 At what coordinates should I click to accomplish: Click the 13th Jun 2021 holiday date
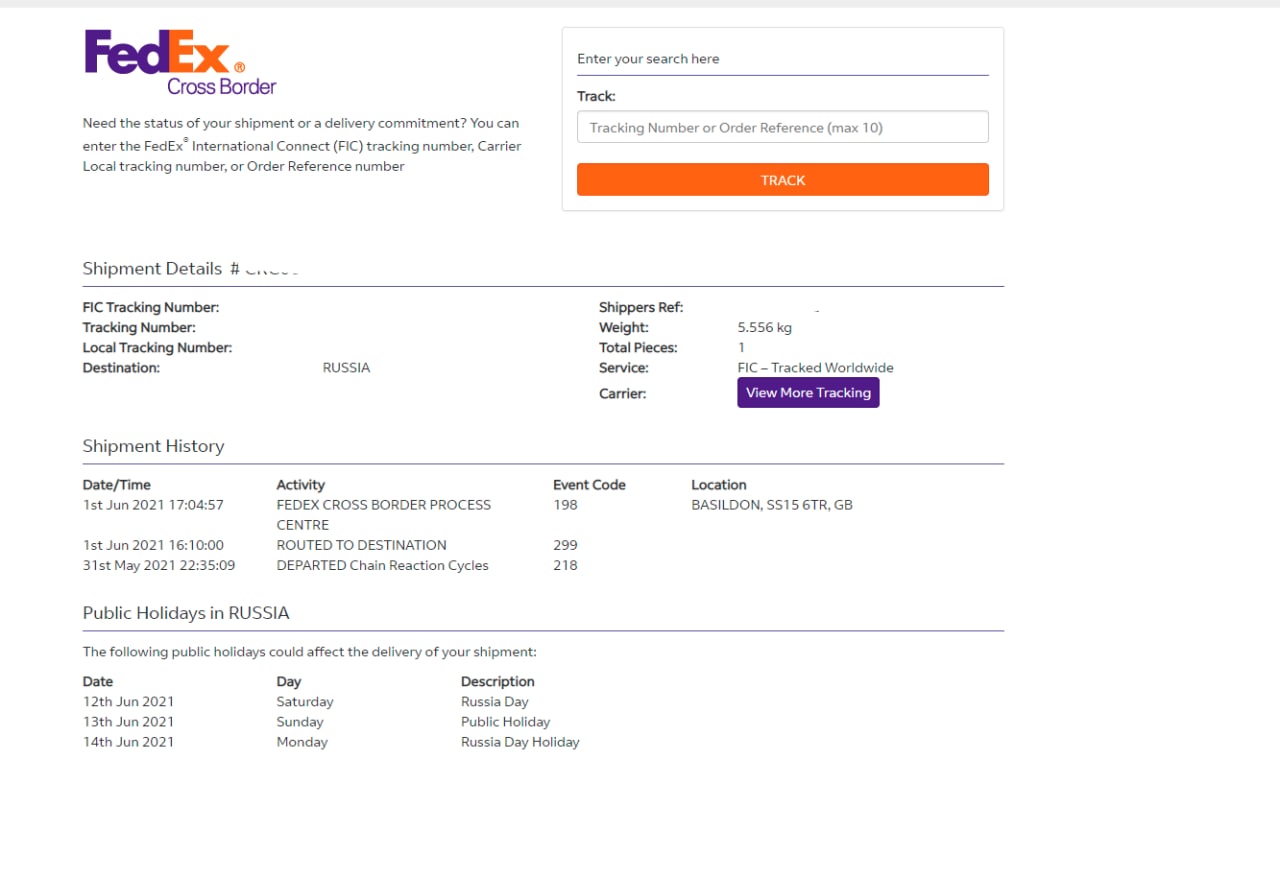click(128, 722)
